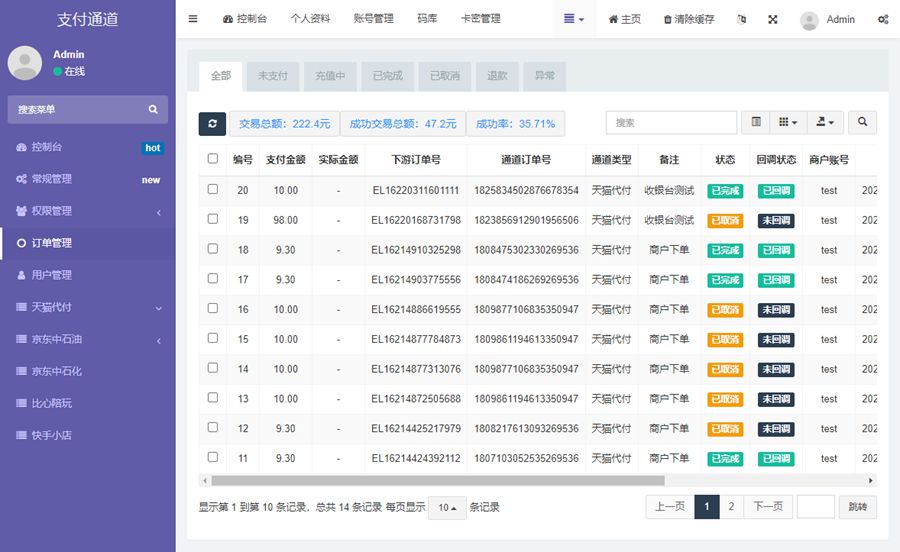
Task: Tick the checkbox for order number 15
Action: pyautogui.click(x=212, y=339)
